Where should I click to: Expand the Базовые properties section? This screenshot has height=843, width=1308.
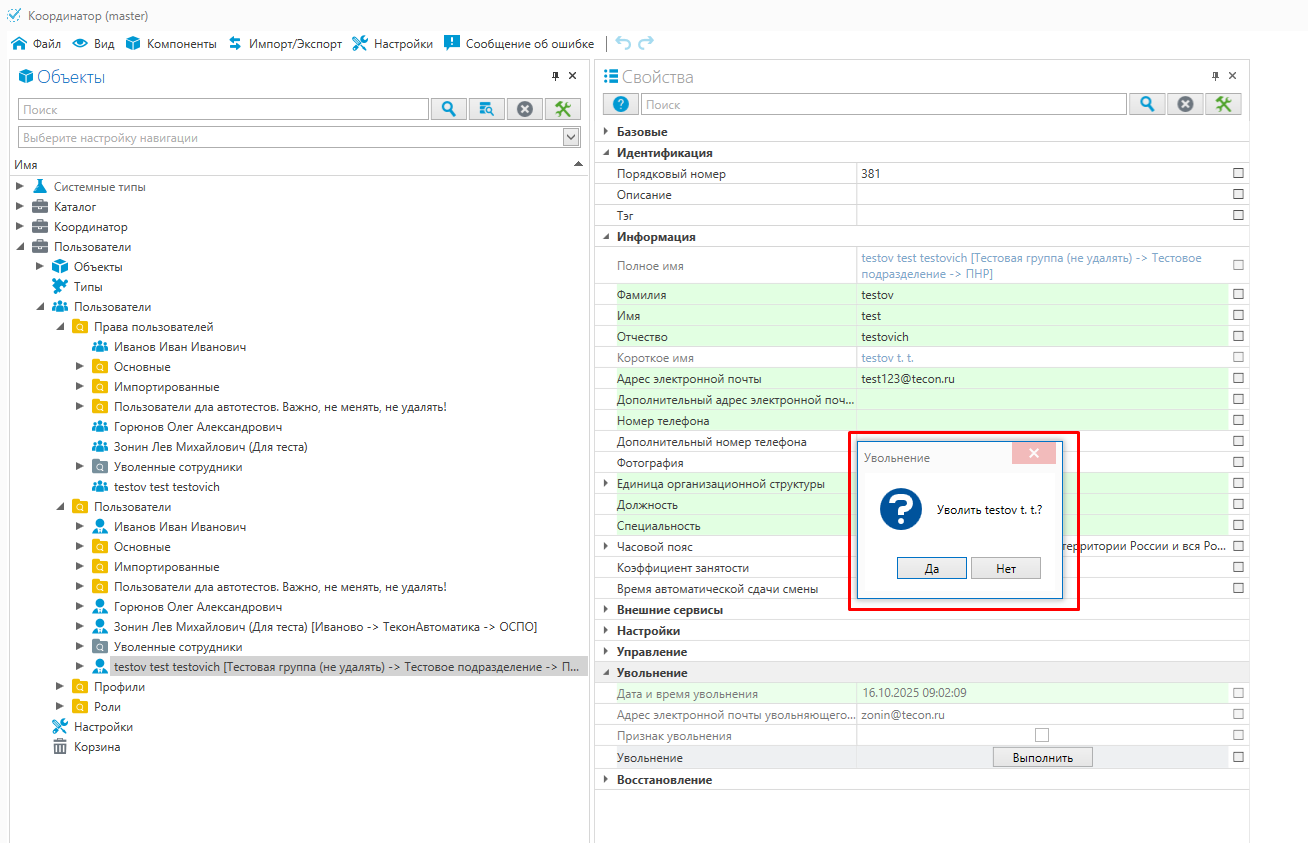coord(605,132)
